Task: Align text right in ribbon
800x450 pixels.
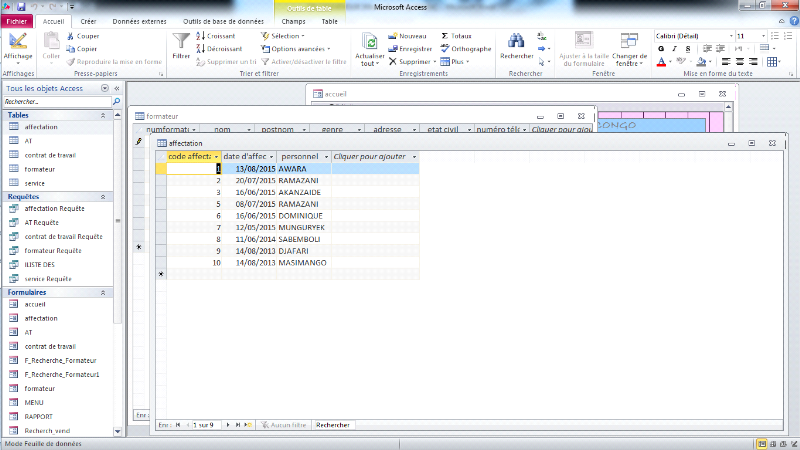Action: click(x=753, y=62)
